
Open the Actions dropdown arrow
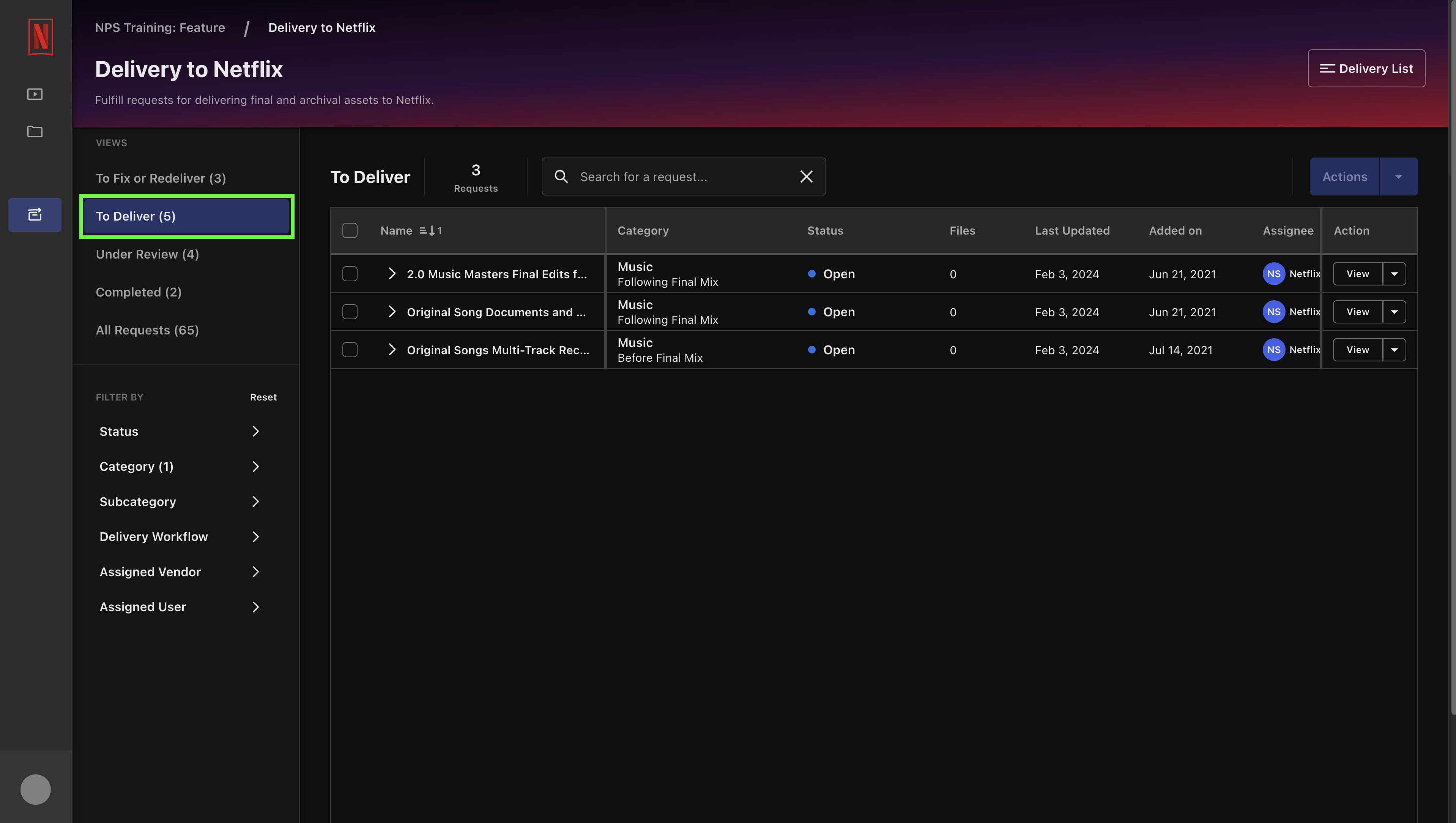click(1398, 177)
